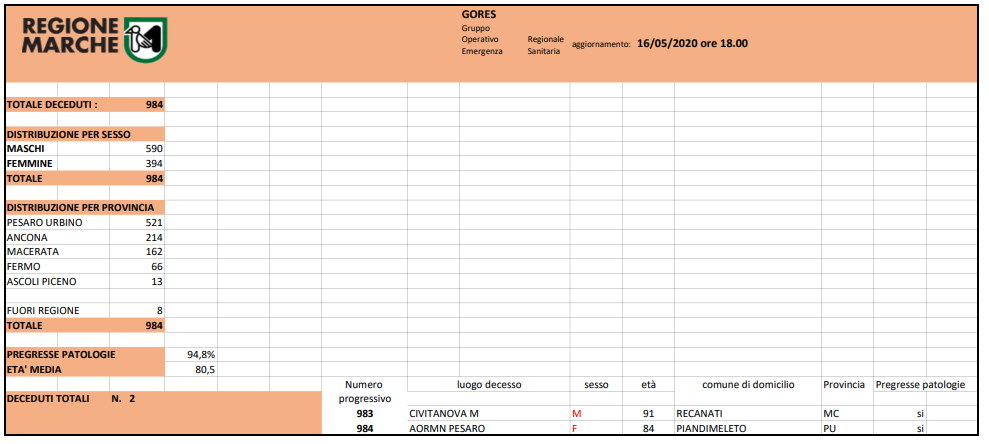Select the ANCONA row label
989x444 pixels.
click(x=27, y=237)
